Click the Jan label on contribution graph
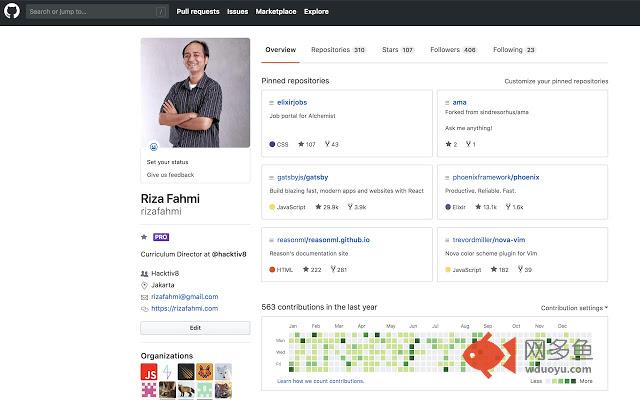 click(x=293, y=326)
